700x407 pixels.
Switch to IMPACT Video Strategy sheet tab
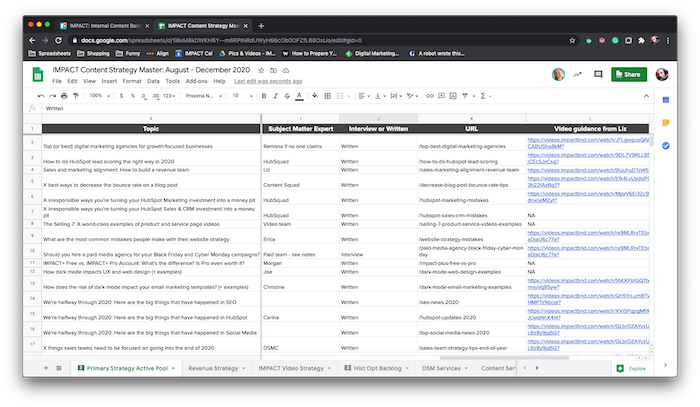tap(295, 368)
